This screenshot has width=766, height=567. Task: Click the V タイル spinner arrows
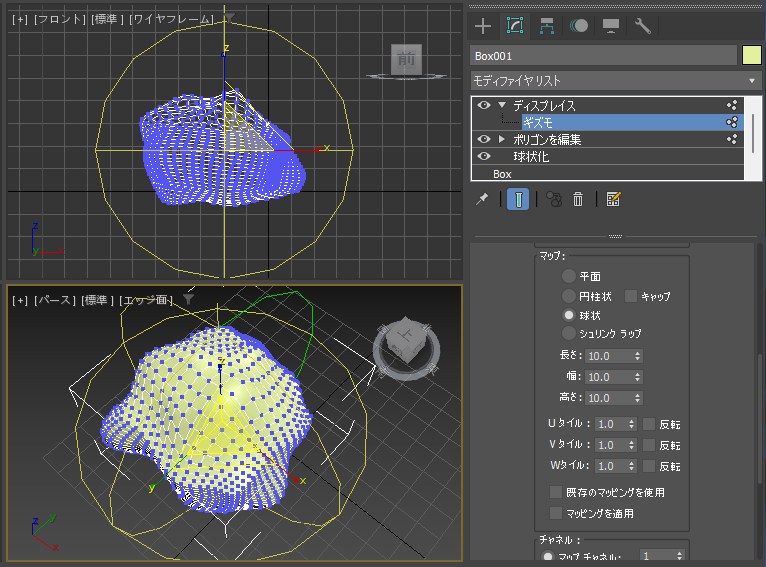coord(632,445)
